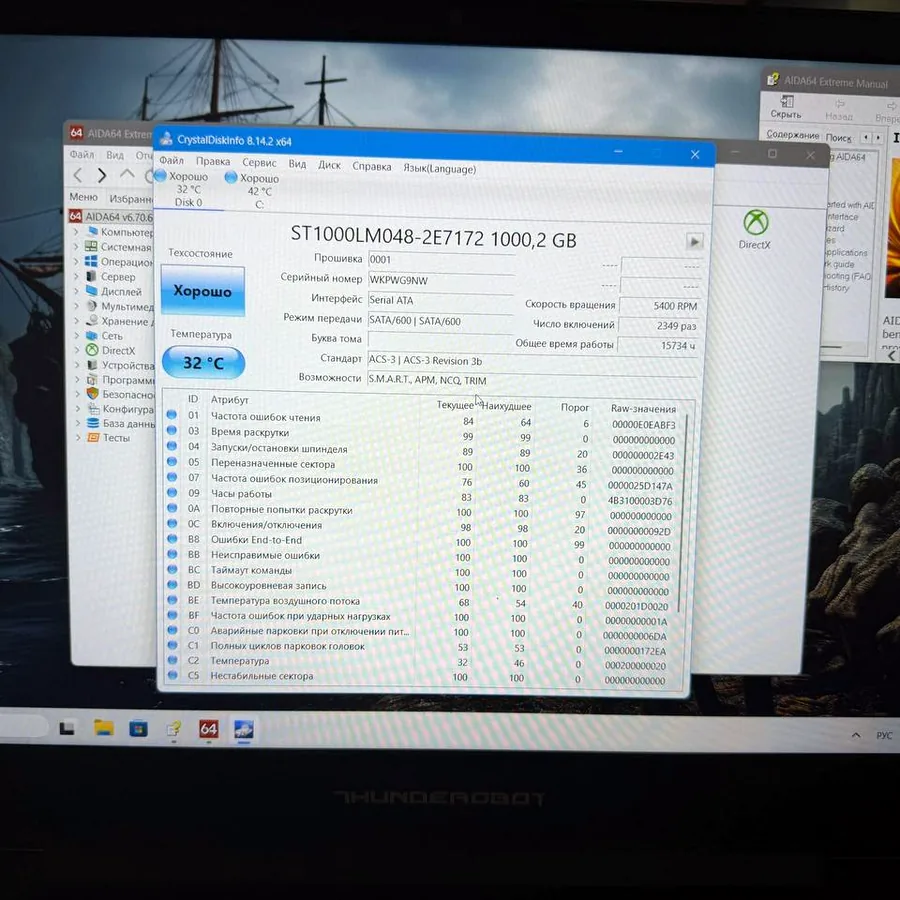Select DirectX item in AIDA64 tree
The height and width of the screenshot is (900, 900).
point(111,350)
